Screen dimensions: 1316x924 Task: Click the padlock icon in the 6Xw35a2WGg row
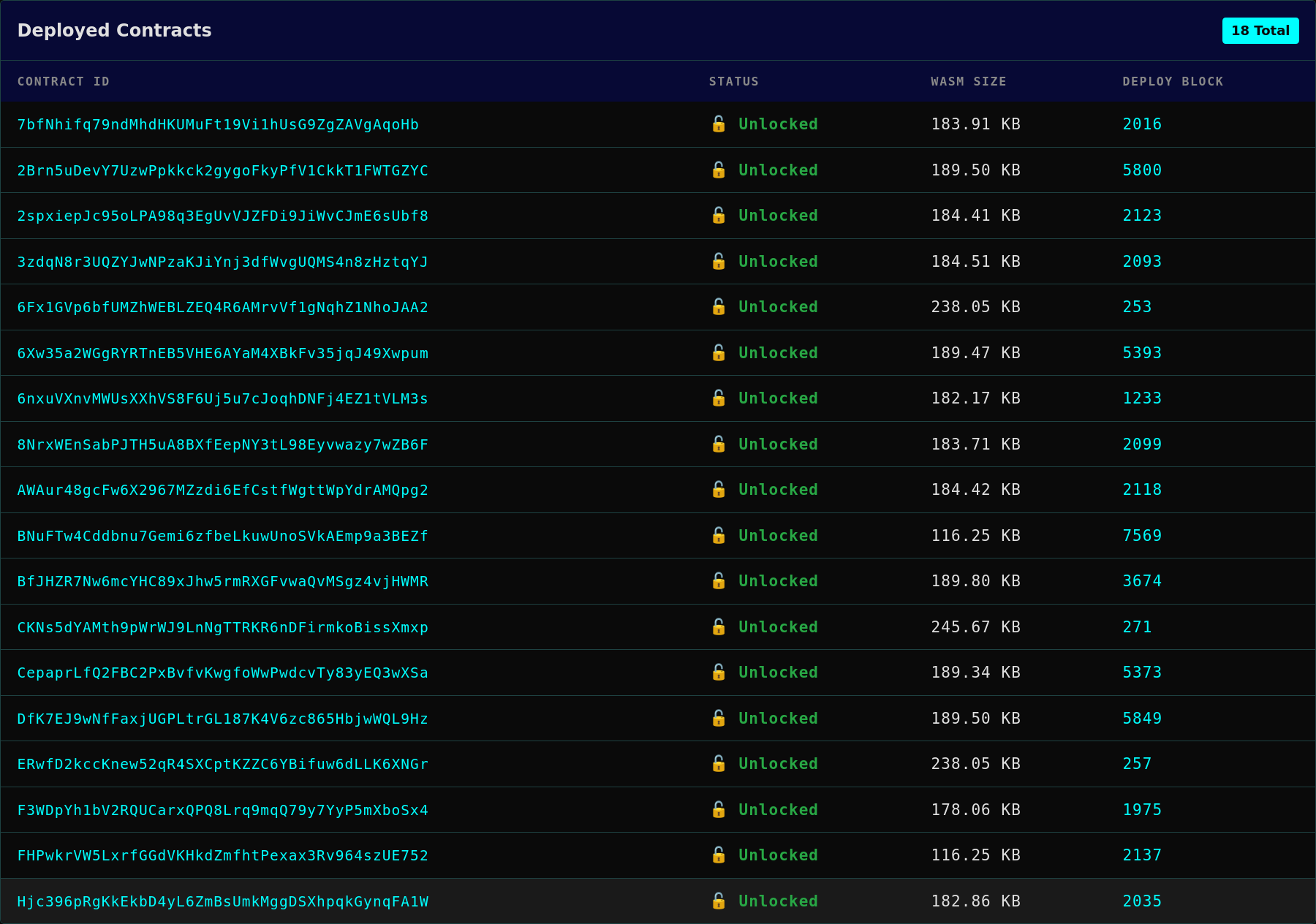tap(719, 352)
